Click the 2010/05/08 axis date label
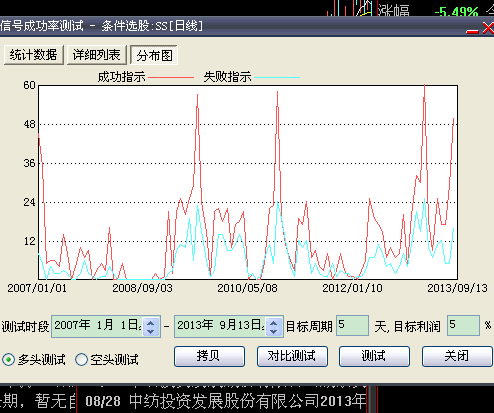Viewport: 494px width, 413px height. point(247,288)
